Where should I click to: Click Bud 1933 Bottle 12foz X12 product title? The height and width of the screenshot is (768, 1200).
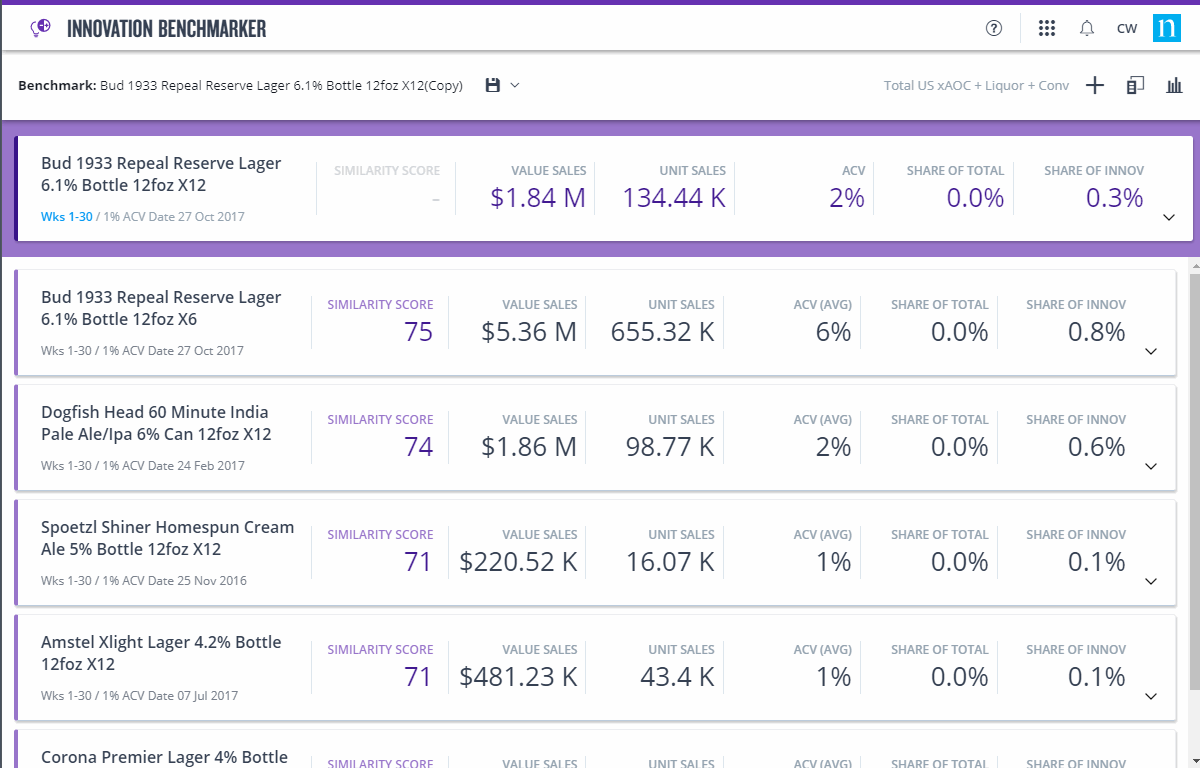point(161,174)
